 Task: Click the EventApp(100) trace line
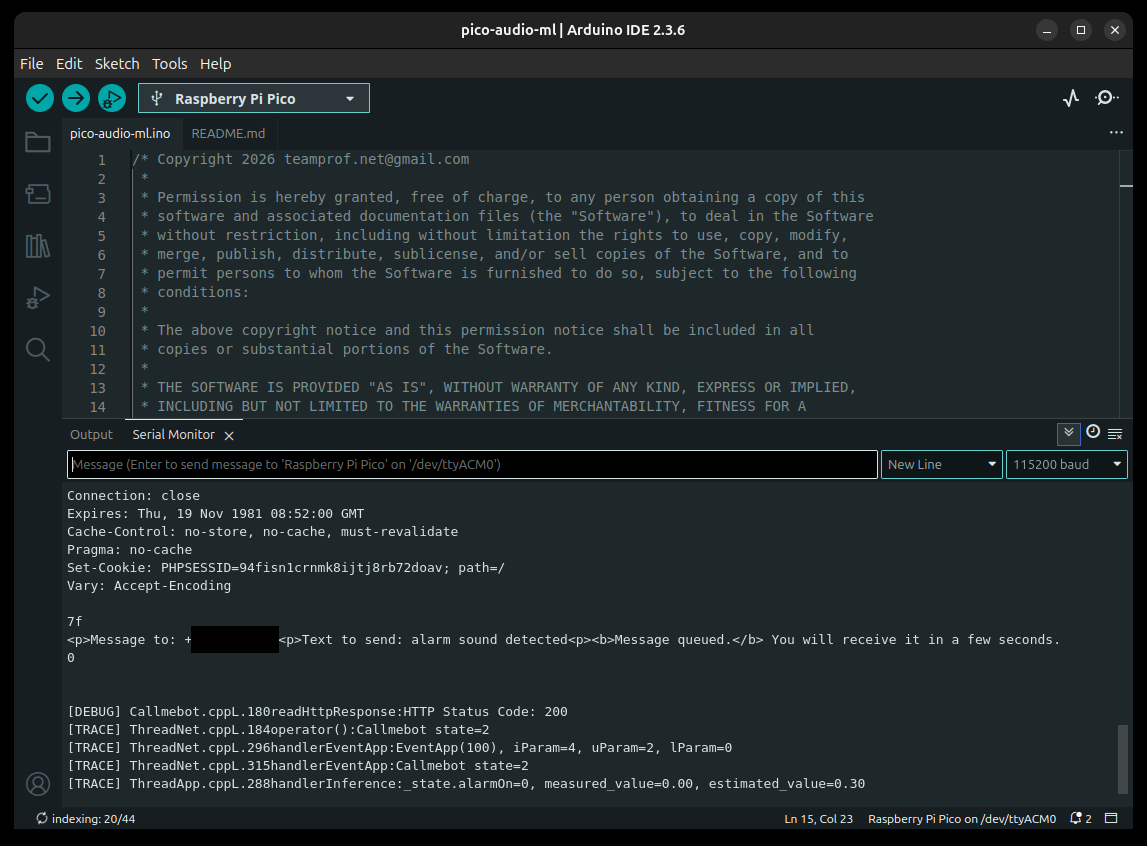pos(399,748)
